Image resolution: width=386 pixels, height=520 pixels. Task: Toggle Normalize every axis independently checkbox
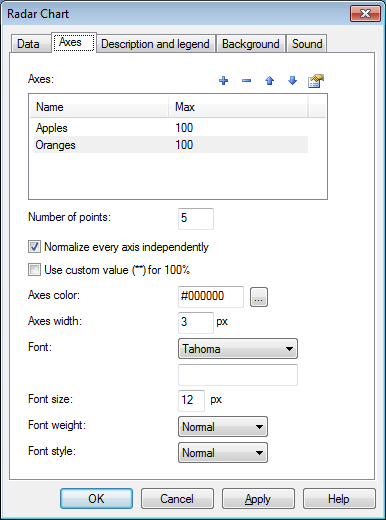34,247
